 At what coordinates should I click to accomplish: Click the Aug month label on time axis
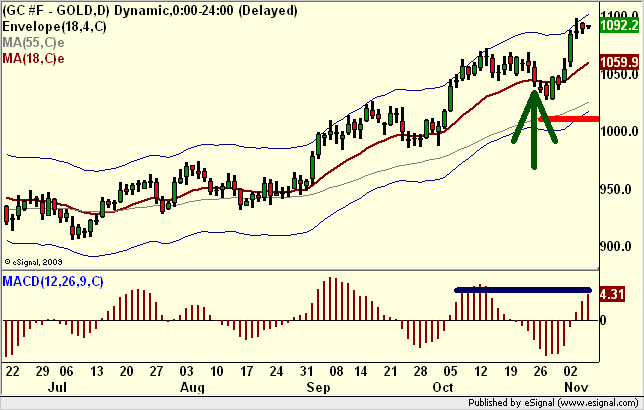tap(192, 387)
